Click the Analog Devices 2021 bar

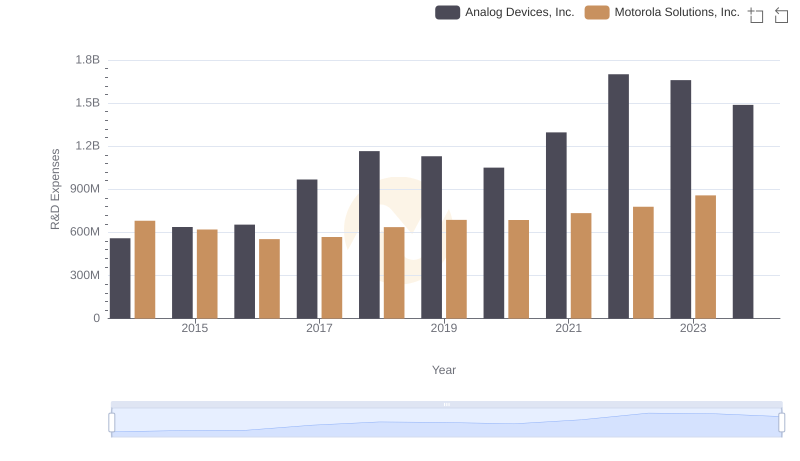[556, 225]
